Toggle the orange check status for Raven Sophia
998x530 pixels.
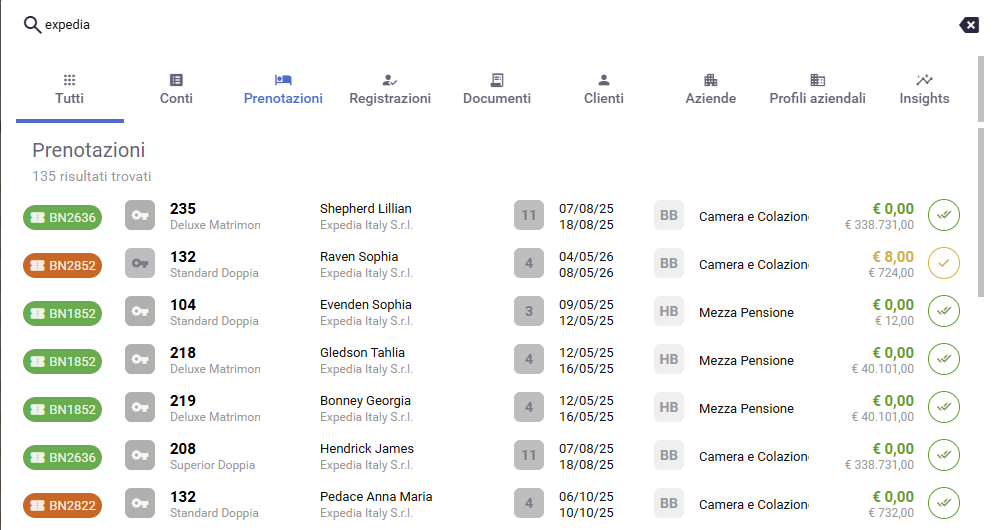[943, 263]
